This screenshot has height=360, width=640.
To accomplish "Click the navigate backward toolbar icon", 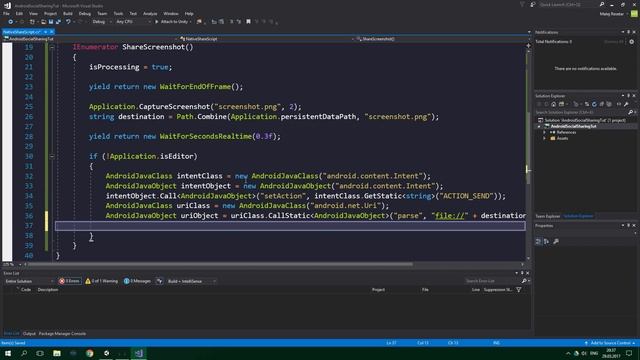I will click(10, 22).
